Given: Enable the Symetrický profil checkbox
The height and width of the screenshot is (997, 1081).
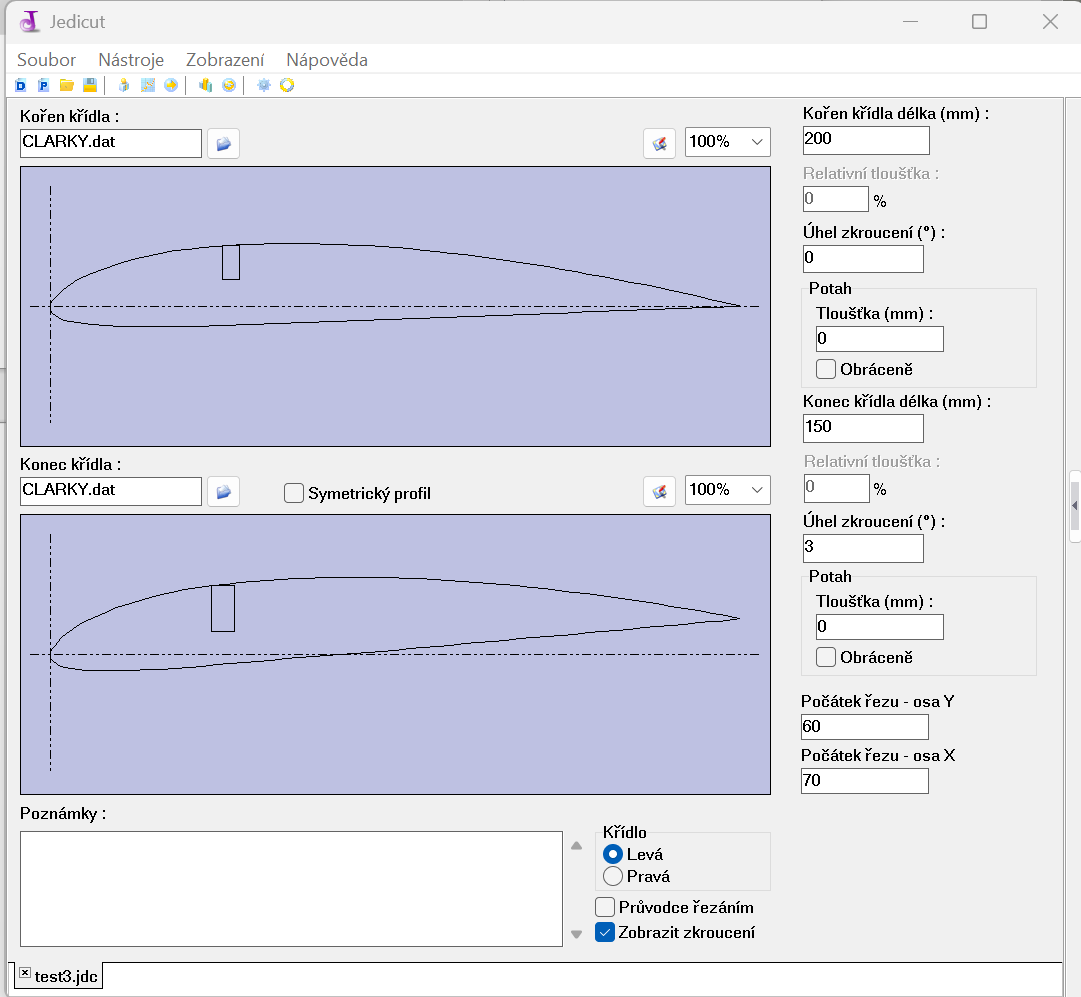Looking at the screenshot, I should point(294,493).
